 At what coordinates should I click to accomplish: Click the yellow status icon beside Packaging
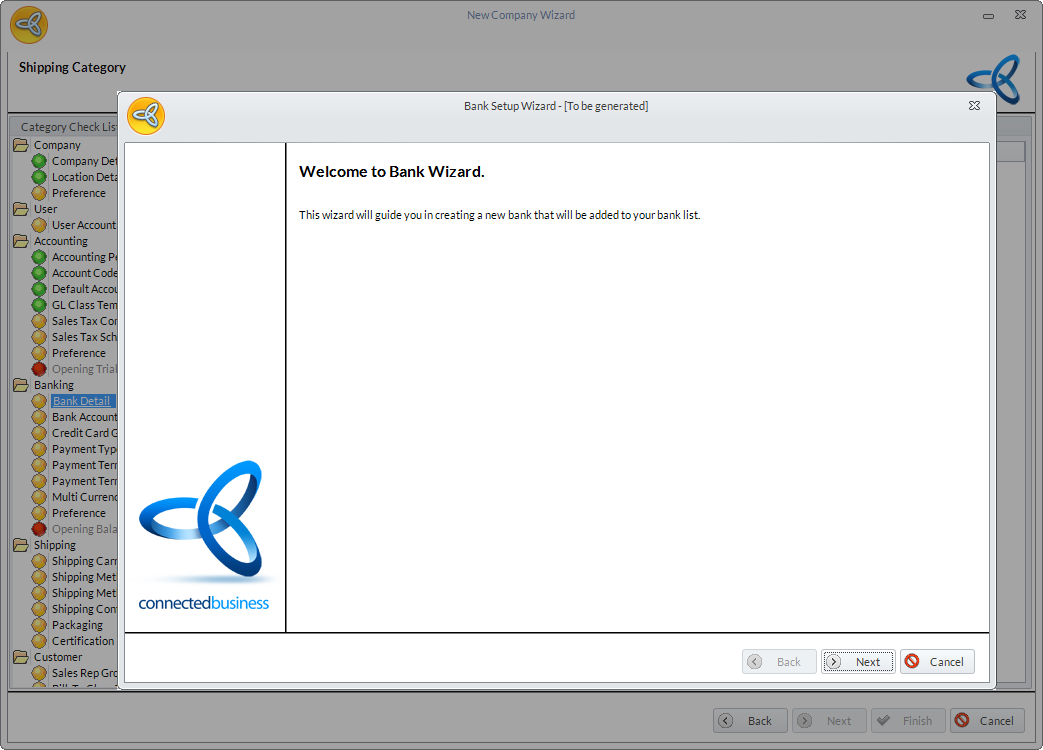[x=39, y=625]
